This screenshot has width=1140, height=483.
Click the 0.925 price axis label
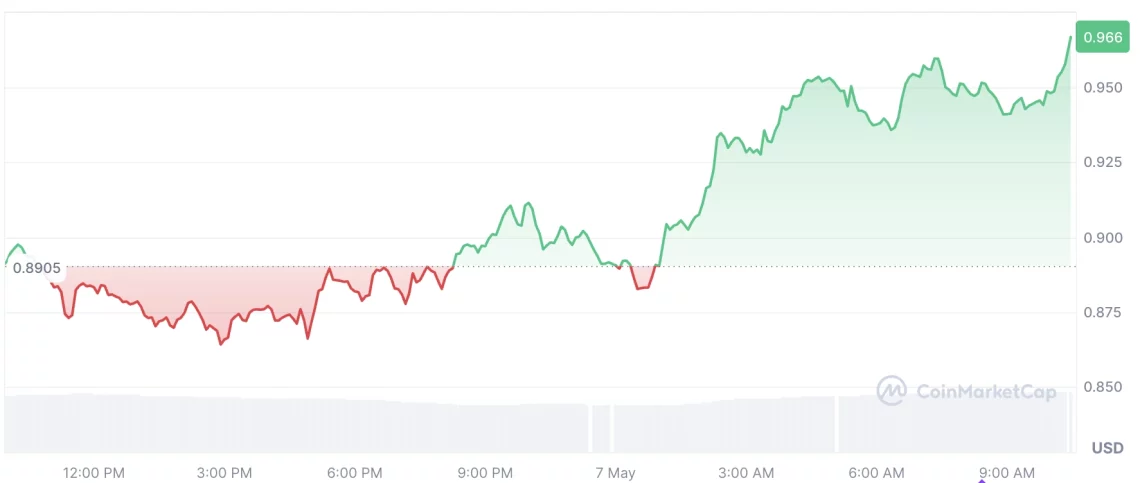click(1103, 162)
